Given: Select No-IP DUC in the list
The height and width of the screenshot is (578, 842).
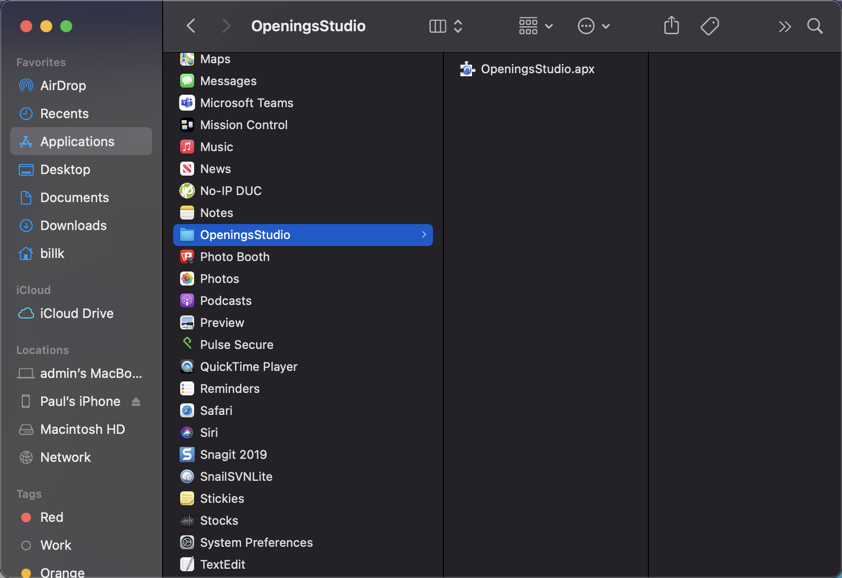Looking at the screenshot, I should click(303, 191).
